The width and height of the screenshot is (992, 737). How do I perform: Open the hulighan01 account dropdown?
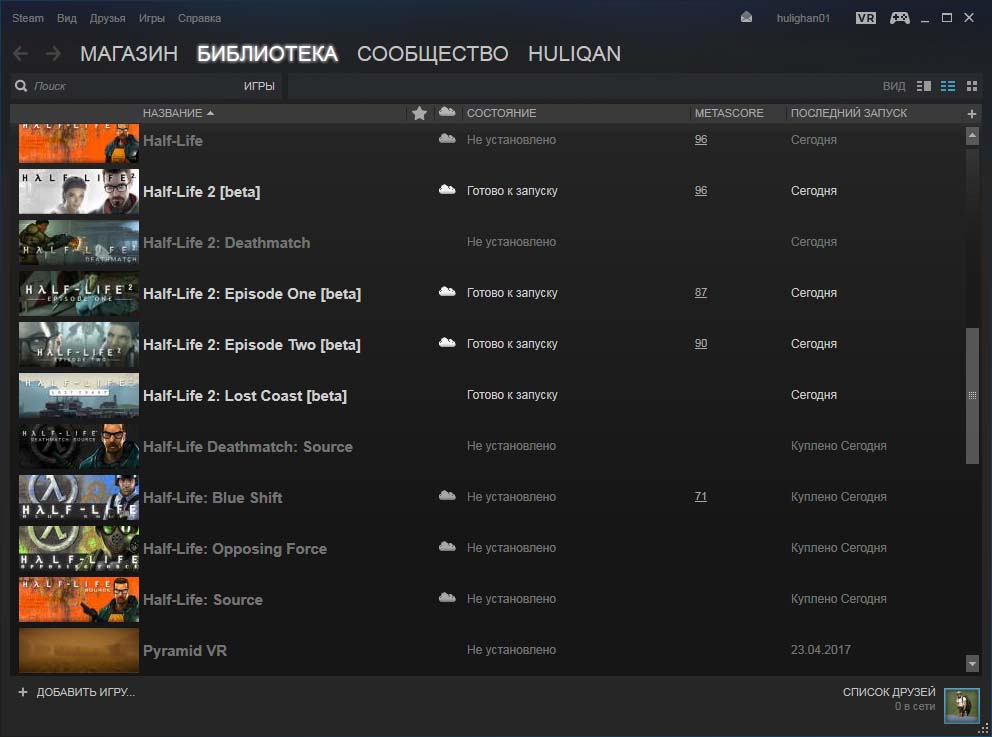click(804, 18)
